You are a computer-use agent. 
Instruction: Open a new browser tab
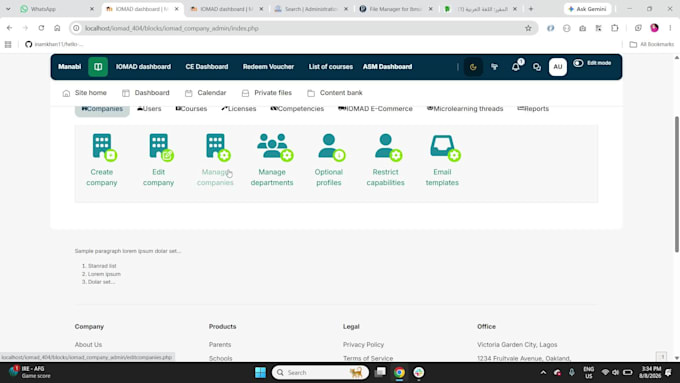(531, 9)
